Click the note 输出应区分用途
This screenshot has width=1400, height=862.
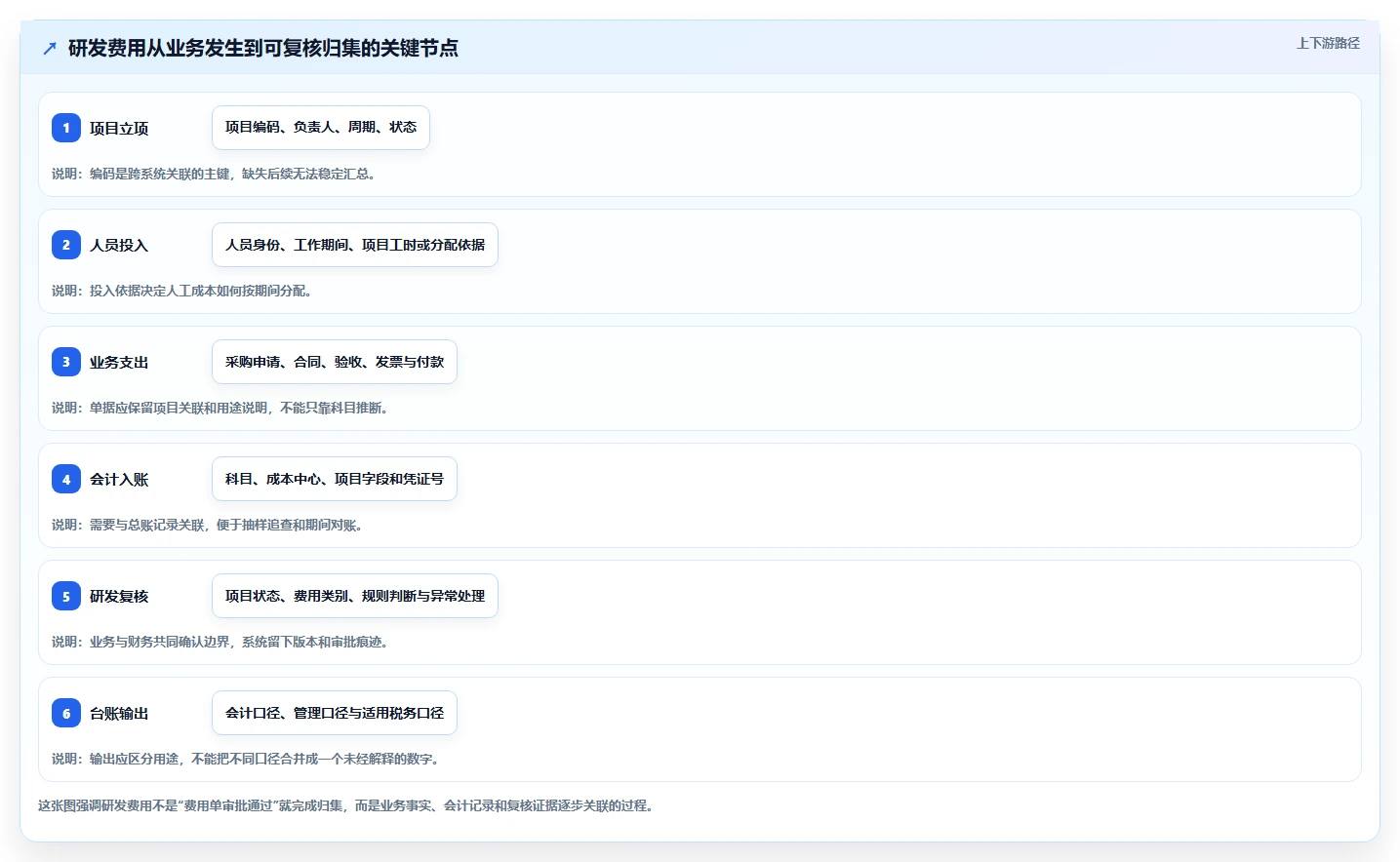pyautogui.click(x=246, y=759)
